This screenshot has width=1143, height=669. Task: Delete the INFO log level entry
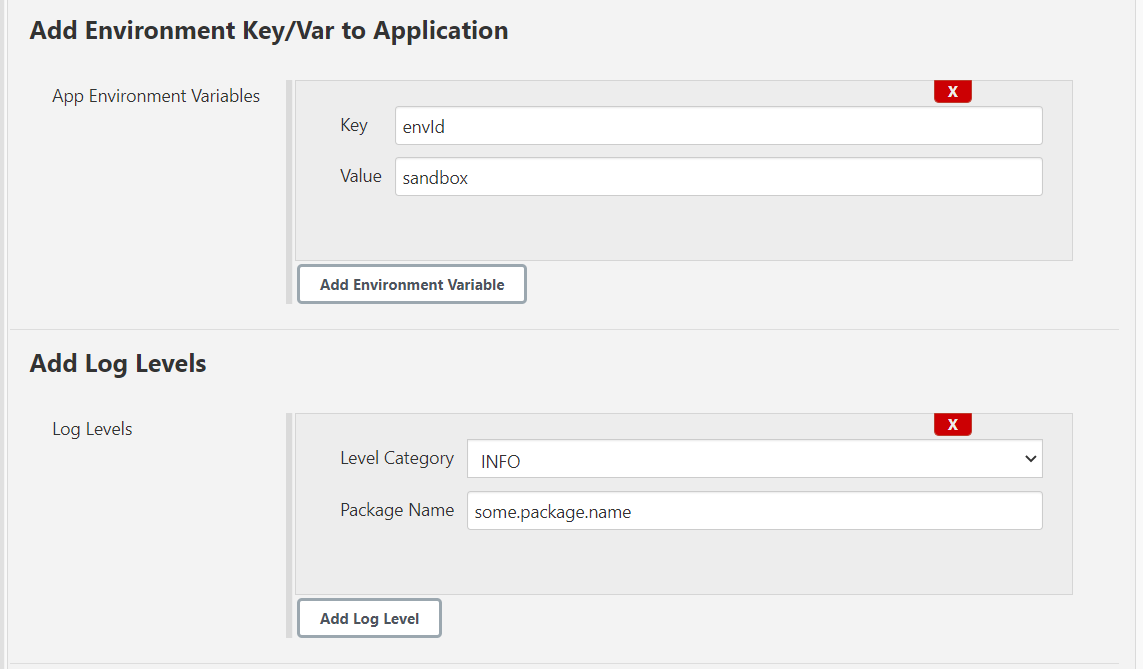pyautogui.click(x=952, y=425)
